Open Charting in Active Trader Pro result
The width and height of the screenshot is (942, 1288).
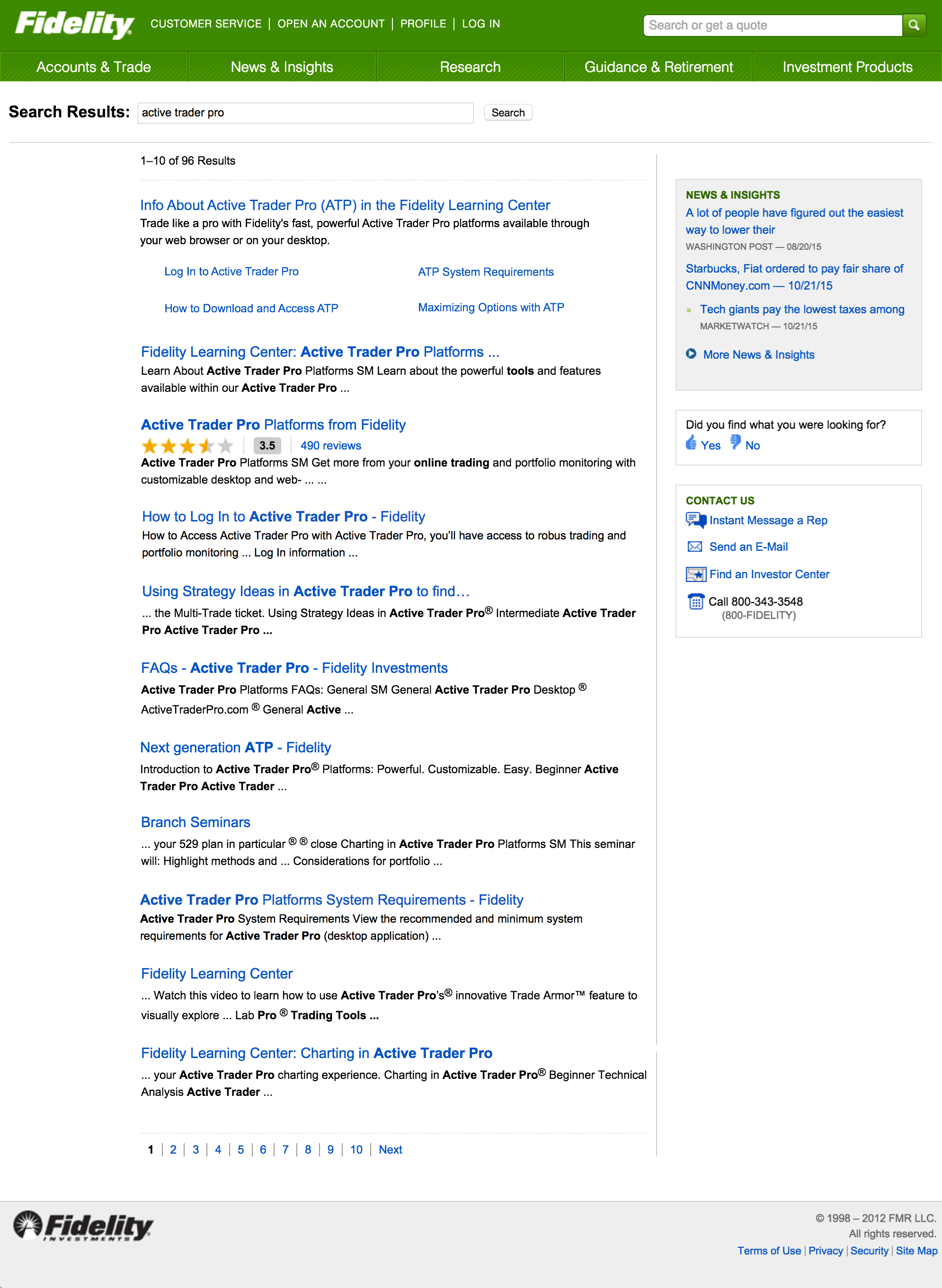pos(317,1053)
